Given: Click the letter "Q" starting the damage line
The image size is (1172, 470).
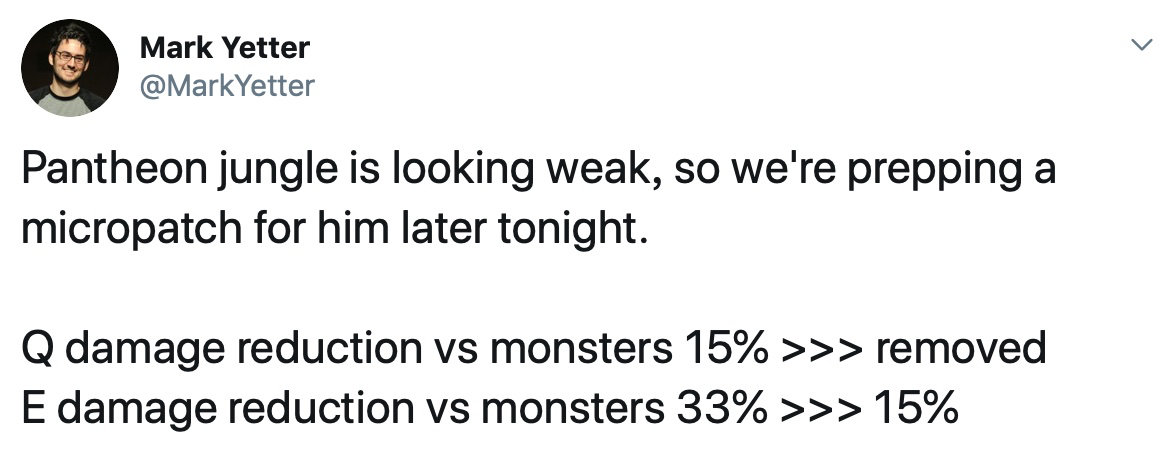Looking at the screenshot, I should pos(37,349).
